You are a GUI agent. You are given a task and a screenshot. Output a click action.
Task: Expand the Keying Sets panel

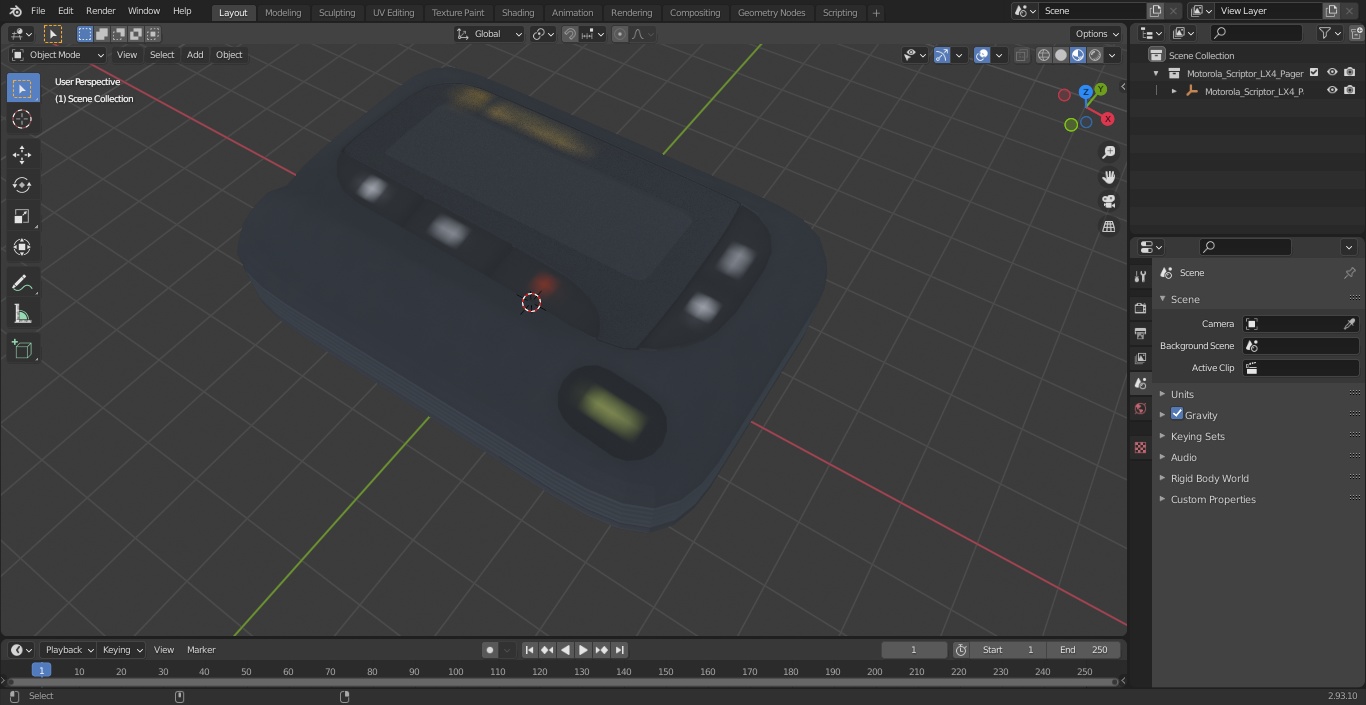pos(1198,436)
